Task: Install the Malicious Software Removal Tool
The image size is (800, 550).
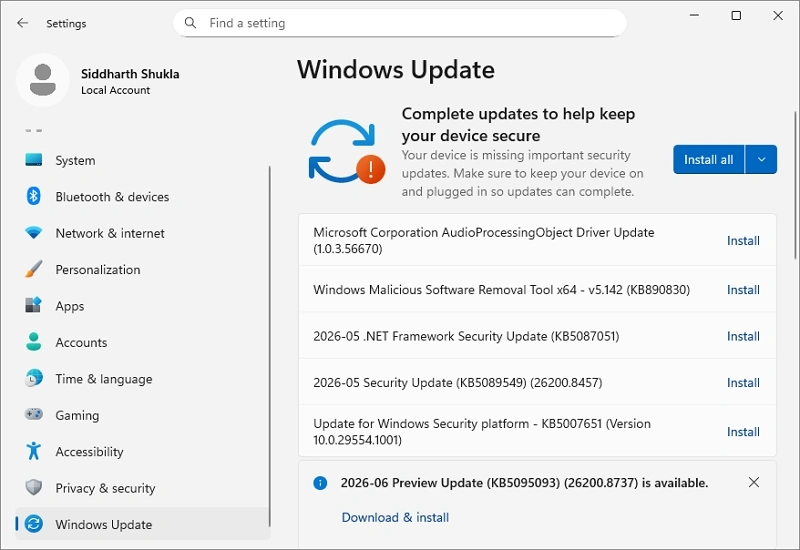Action: click(x=743, y=289)
